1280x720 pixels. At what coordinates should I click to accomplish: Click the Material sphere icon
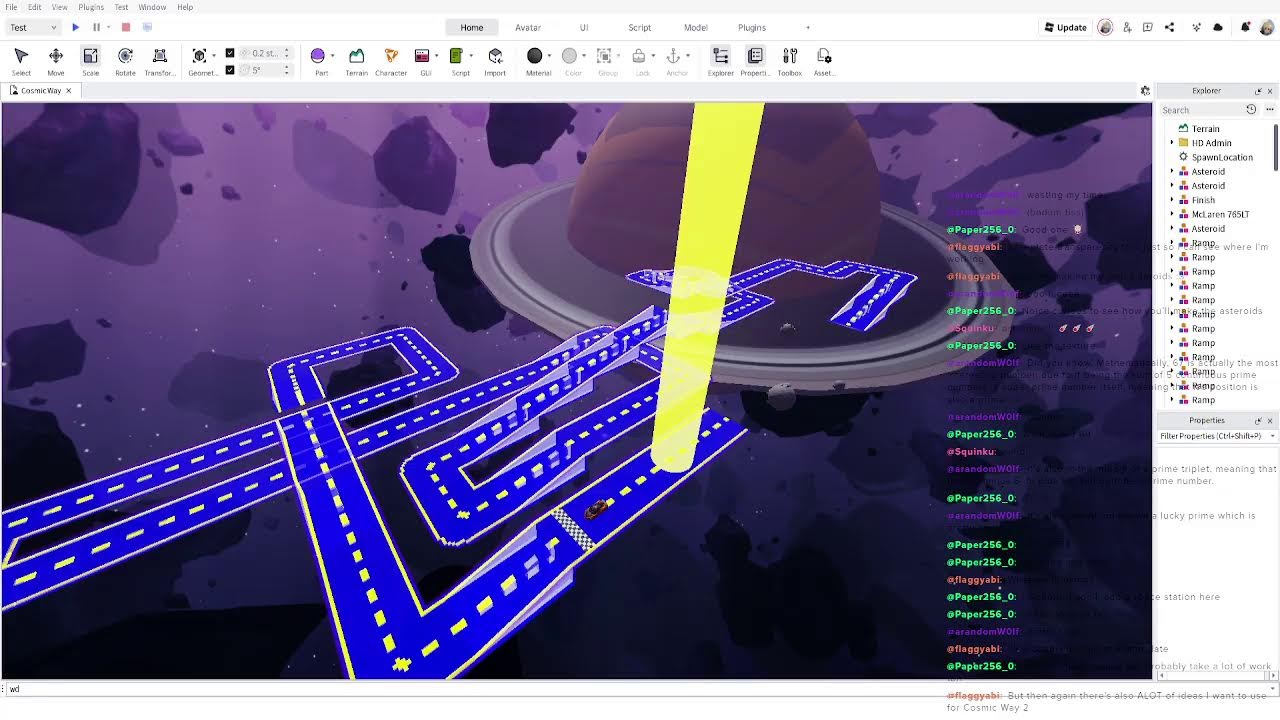(x=535, y=56)
